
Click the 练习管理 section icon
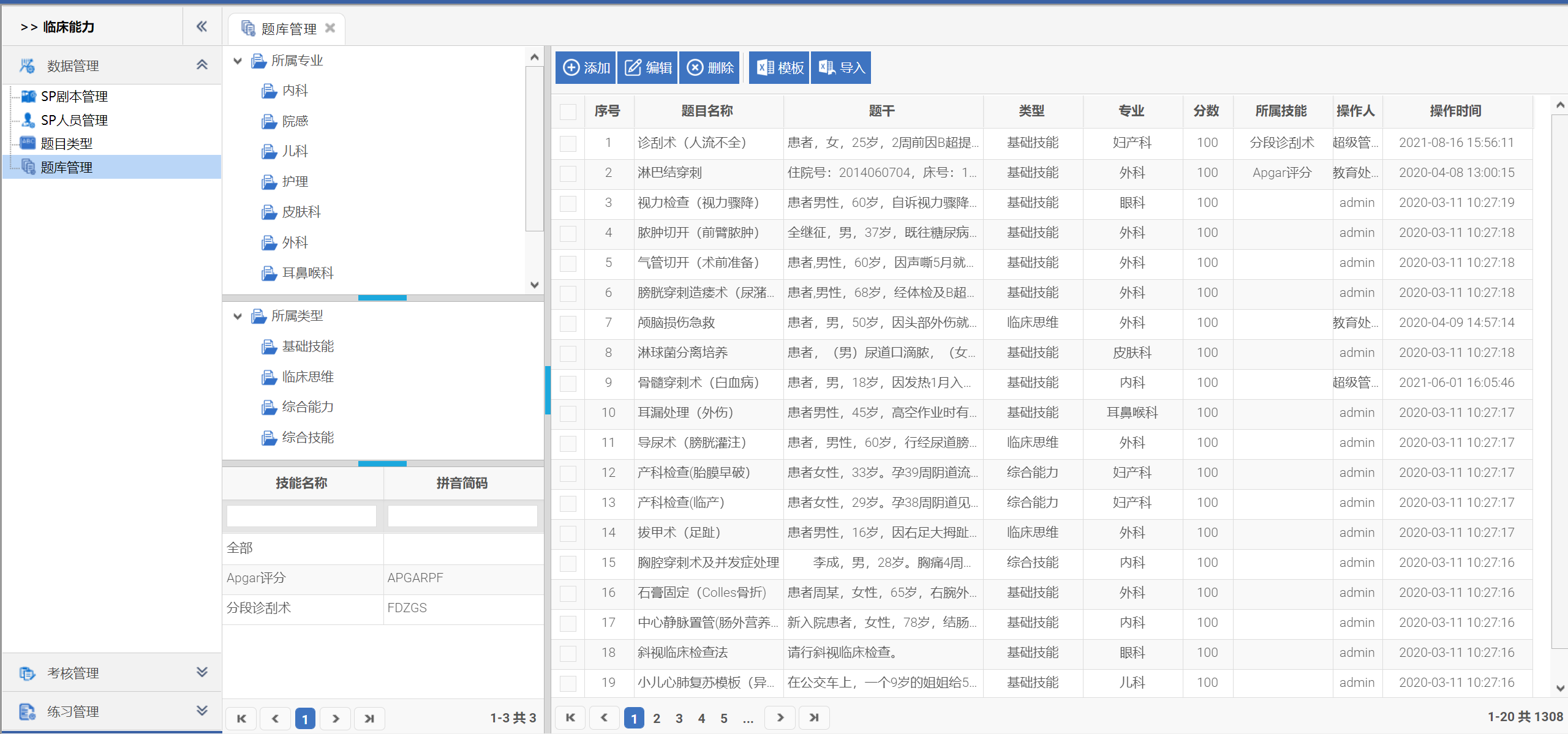[x=27, y=711]
